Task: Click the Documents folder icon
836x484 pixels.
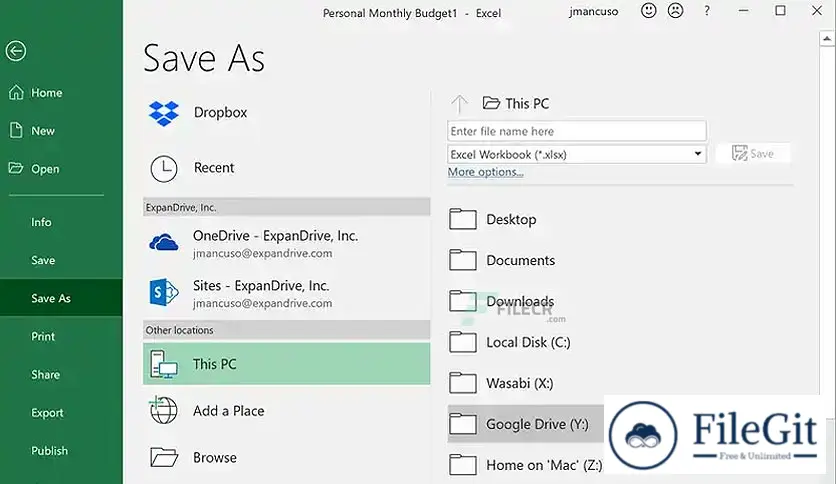Action: pyautogui.click(x=463, y=260)
